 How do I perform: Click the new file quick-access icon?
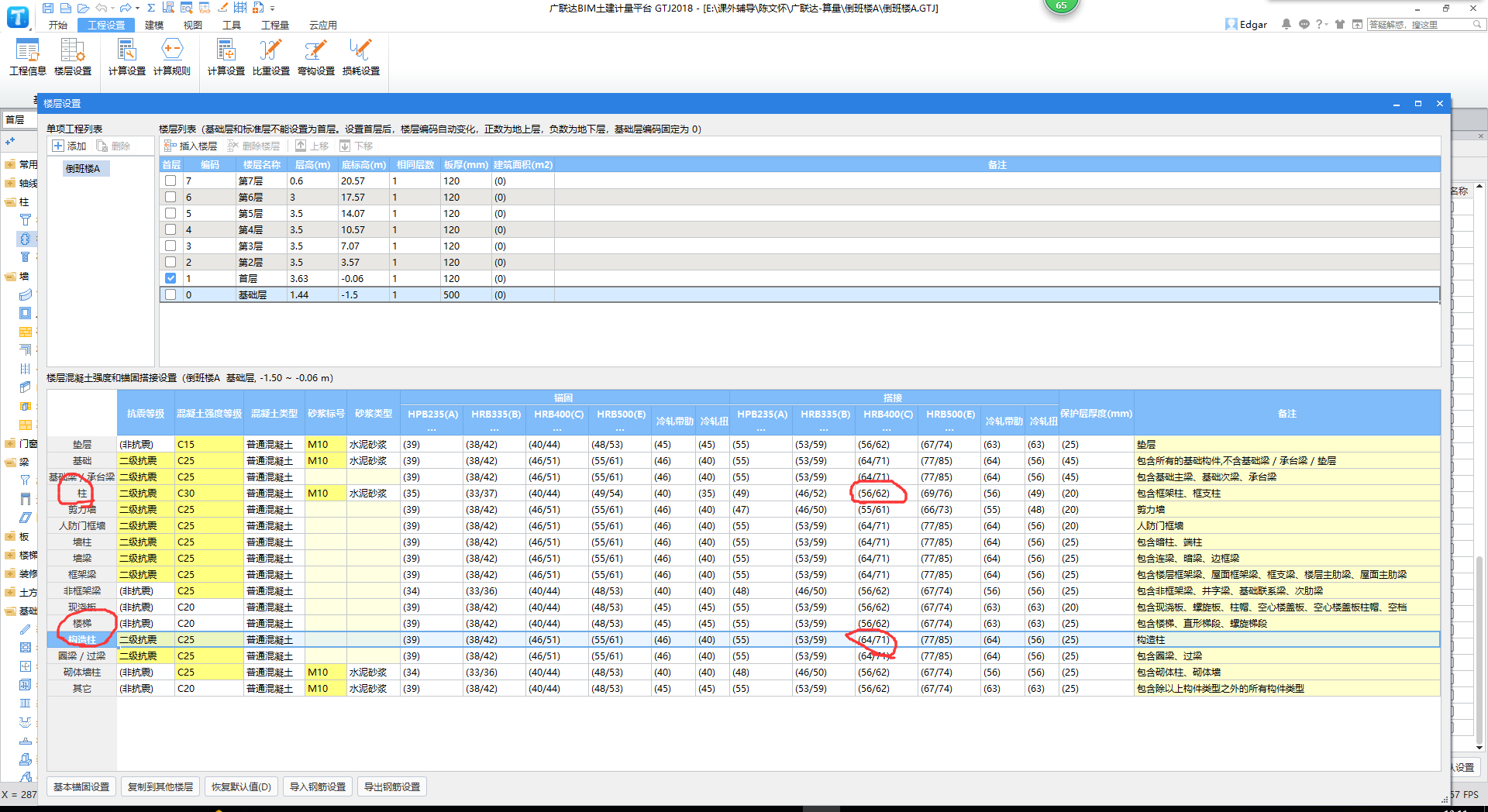(65, 8)
